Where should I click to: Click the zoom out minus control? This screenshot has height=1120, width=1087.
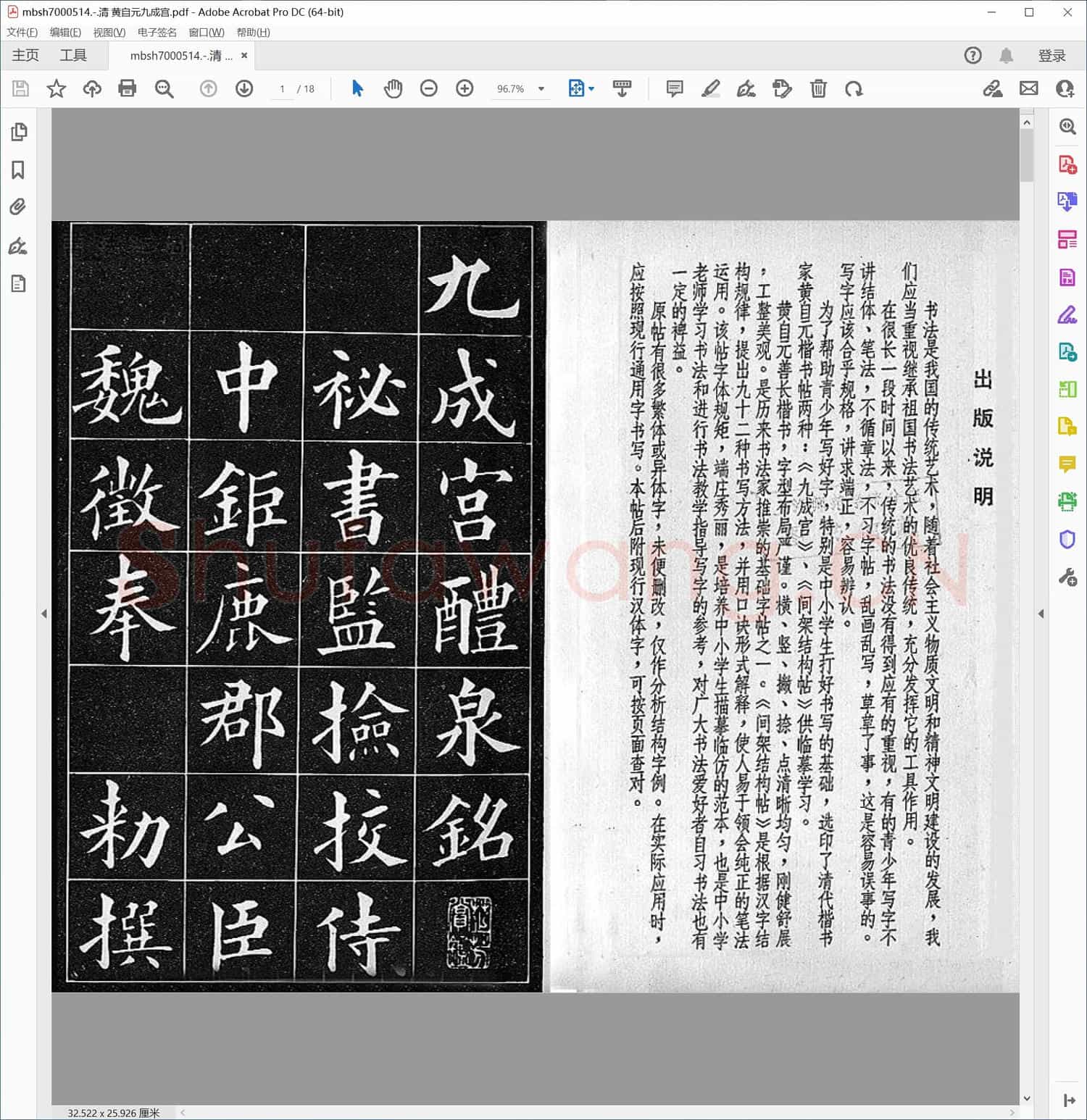tap(429, 88)
